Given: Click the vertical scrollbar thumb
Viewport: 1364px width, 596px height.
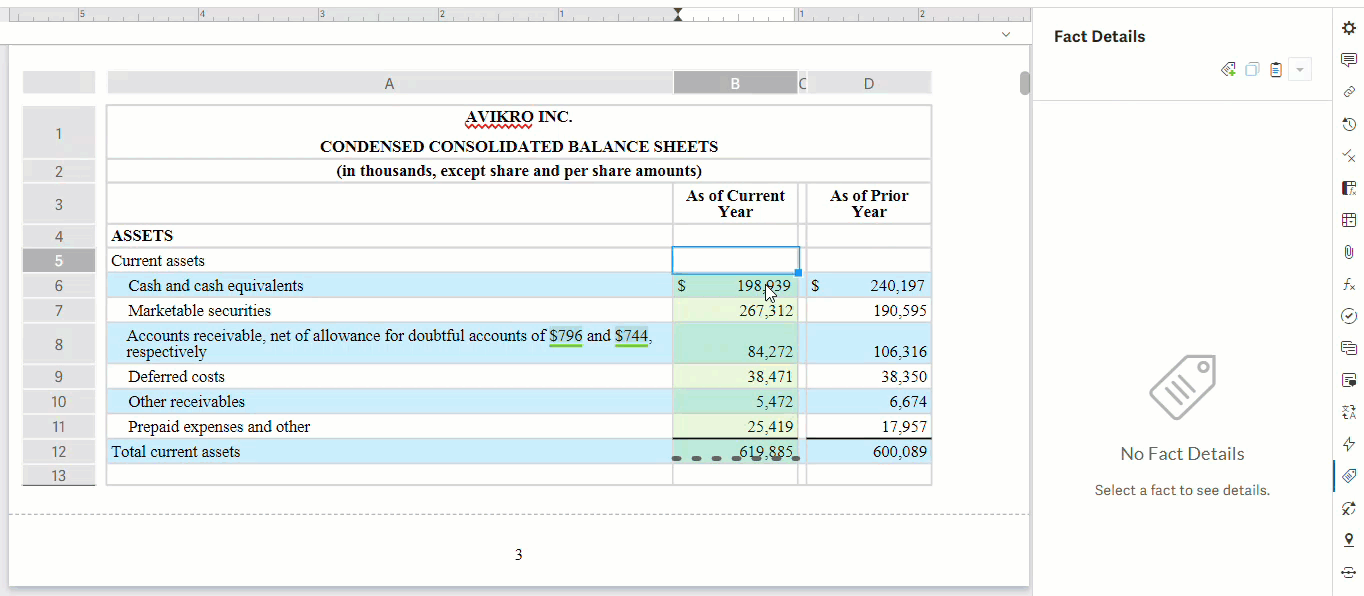Looking at the screenshot, I should [x=1025, y=83].
